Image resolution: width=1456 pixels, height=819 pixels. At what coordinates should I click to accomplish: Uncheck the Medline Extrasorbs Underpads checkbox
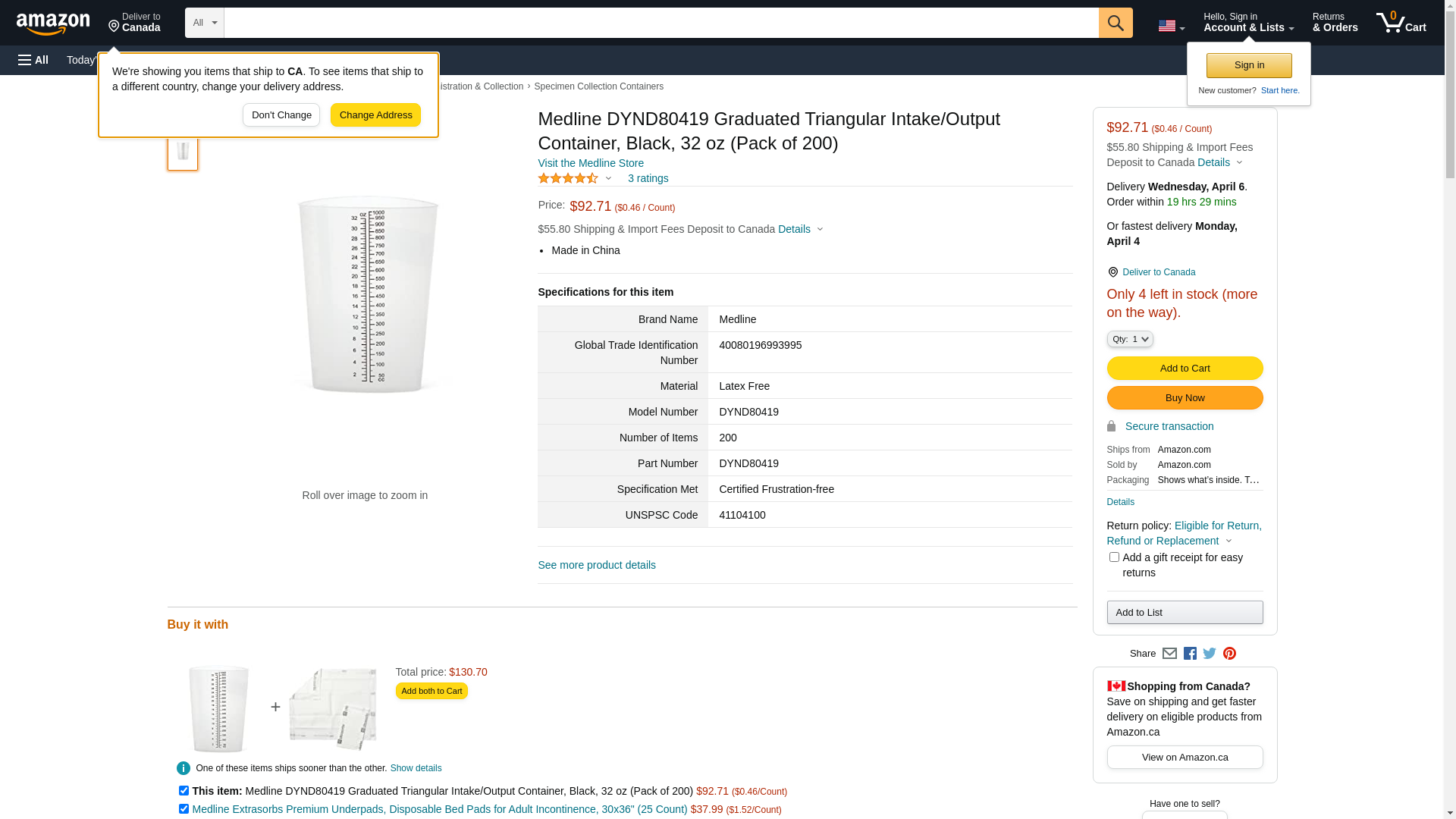point(184,808)
